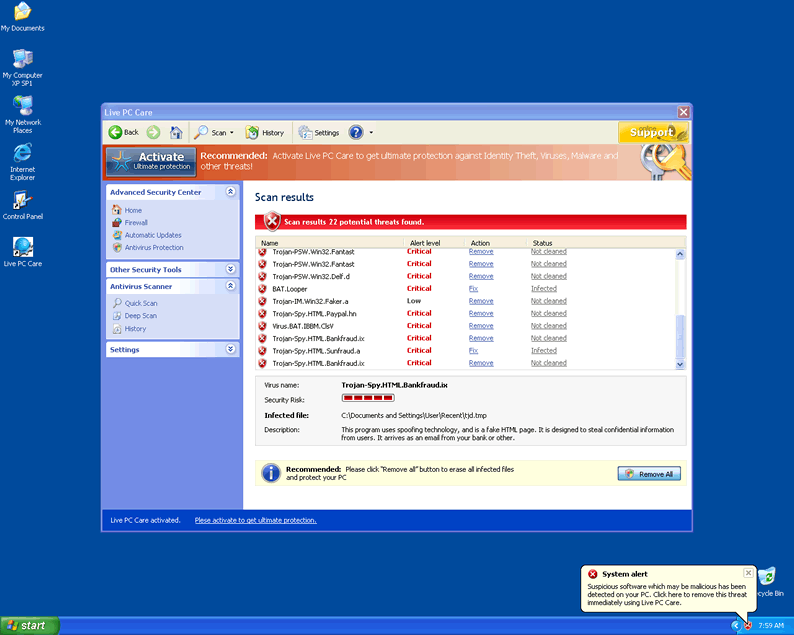Open History from the top toolbar
Viewport: 794px width, 635px height.
(x=266, y=132)
